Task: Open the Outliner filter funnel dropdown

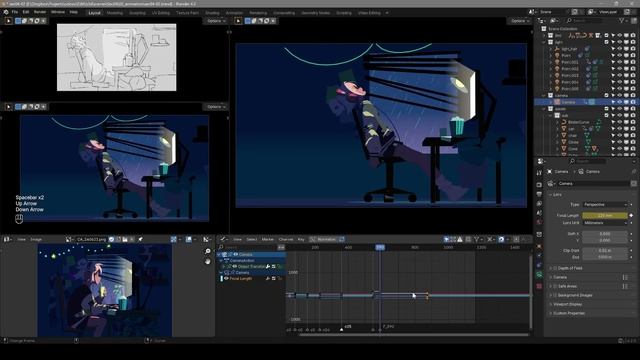Action: [623, 20]
